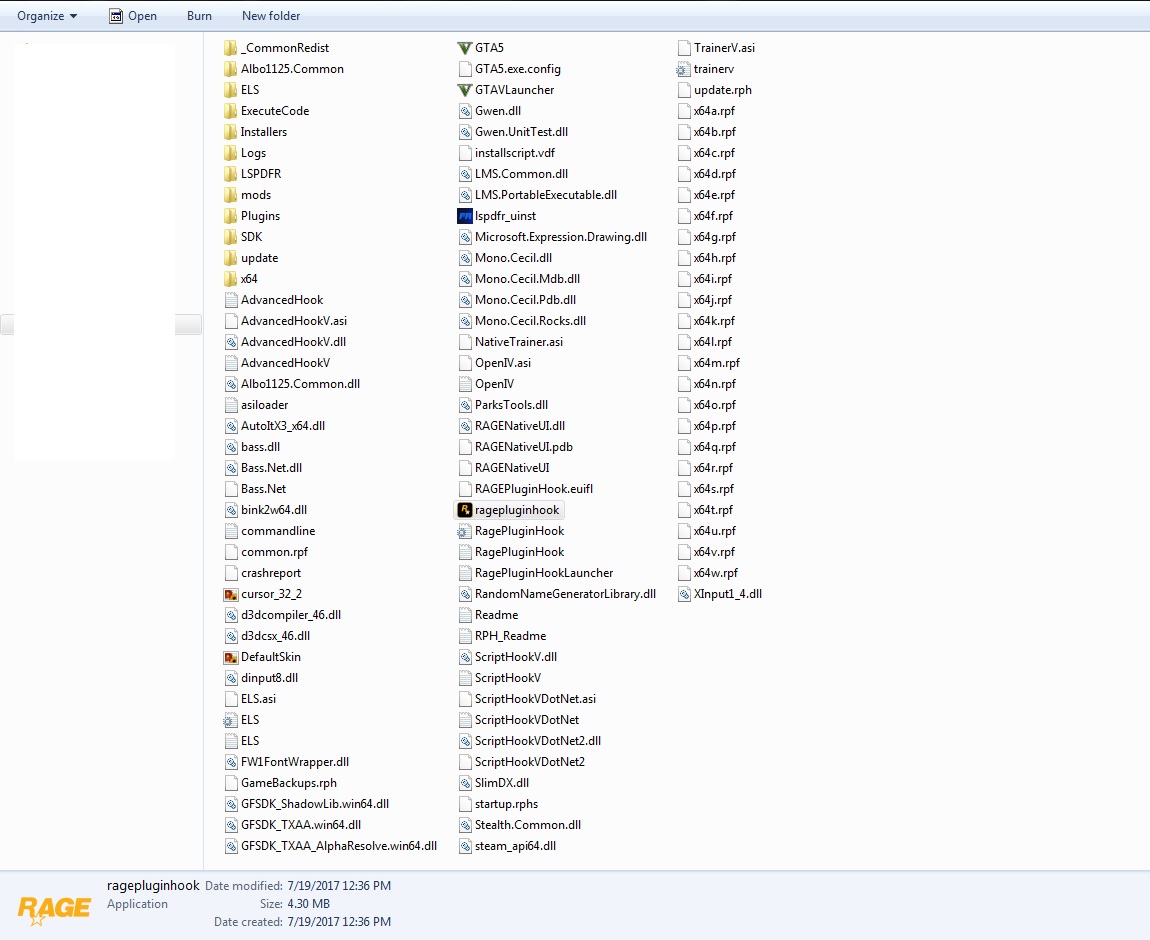The width and height of the screenshot is (1150, 940).
Task: Select the crashreport file
Action: [x=263, y=573]
